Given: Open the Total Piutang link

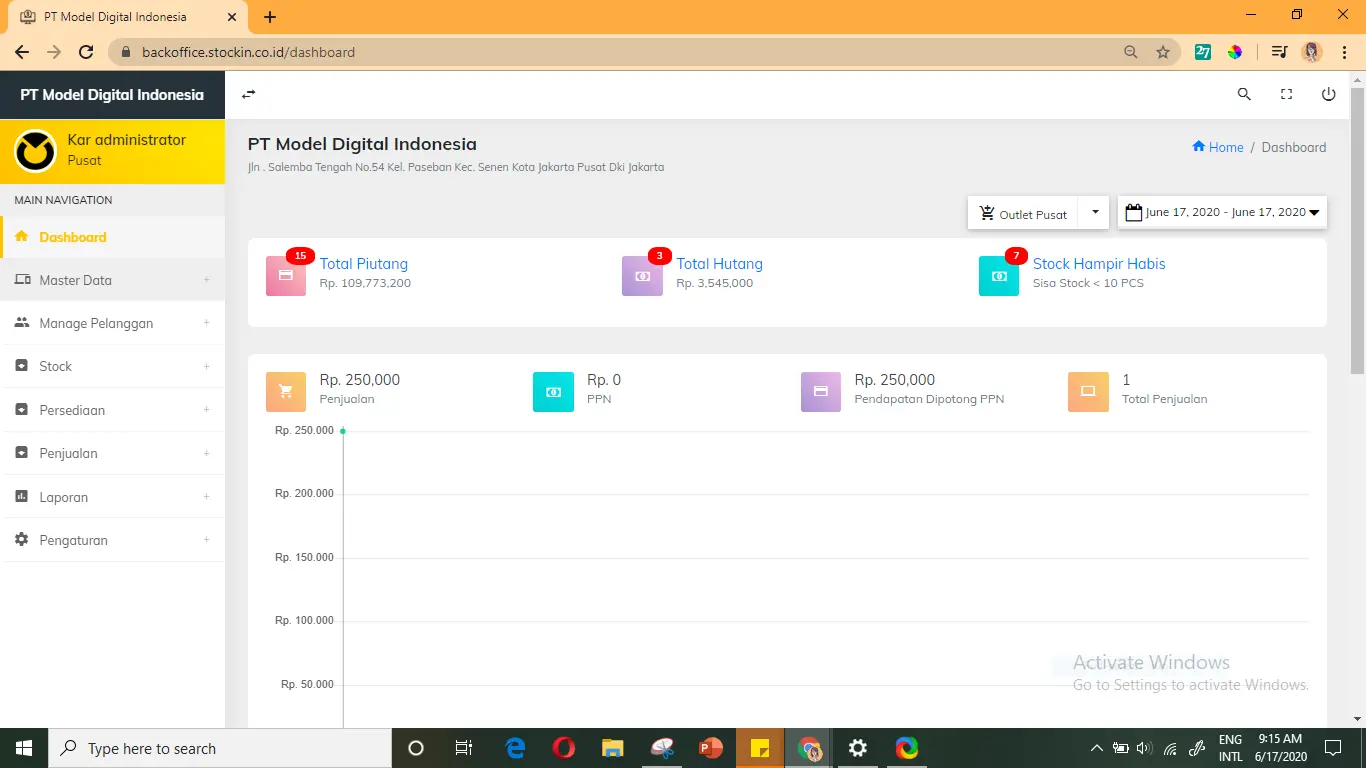Looking at the screenshot, I should [364, 264].
